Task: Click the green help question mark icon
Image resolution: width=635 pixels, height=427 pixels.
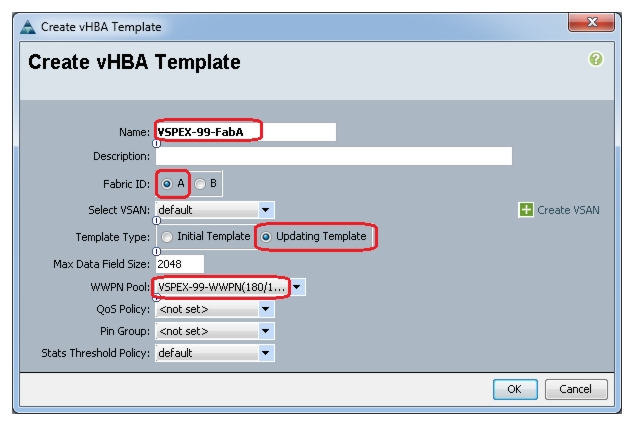Action: pyautogui.click(x=595, y=59)
